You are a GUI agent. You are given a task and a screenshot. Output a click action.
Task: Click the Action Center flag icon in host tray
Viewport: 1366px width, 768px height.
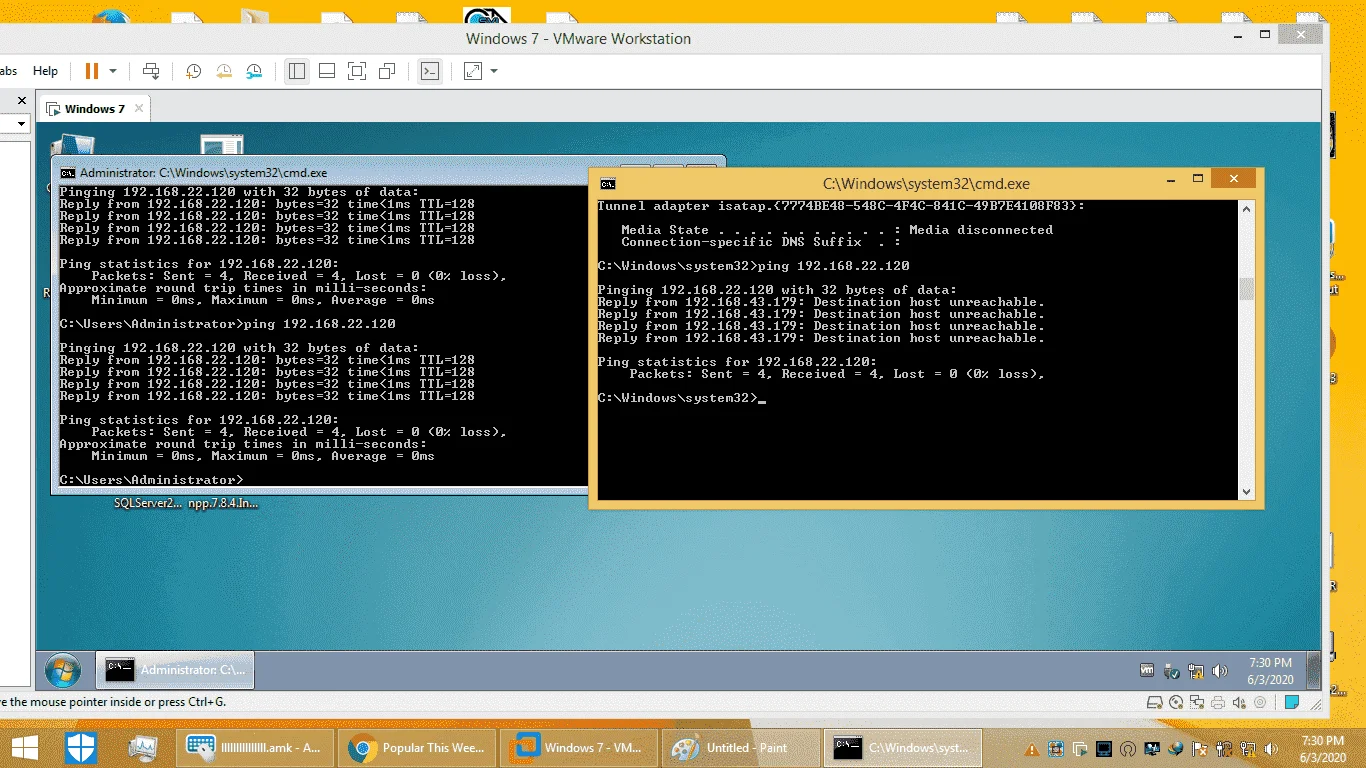pyautogui.click(x=1199, y=748)
